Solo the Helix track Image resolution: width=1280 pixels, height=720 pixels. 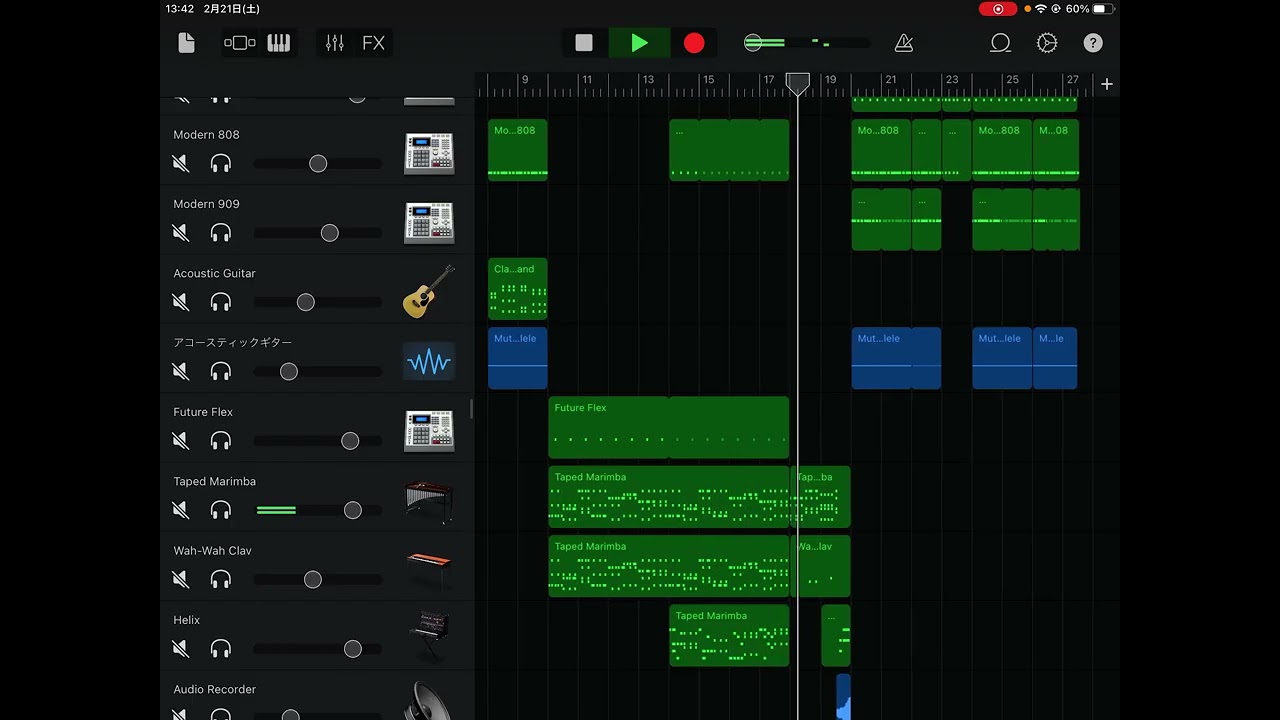pos(221,648)
